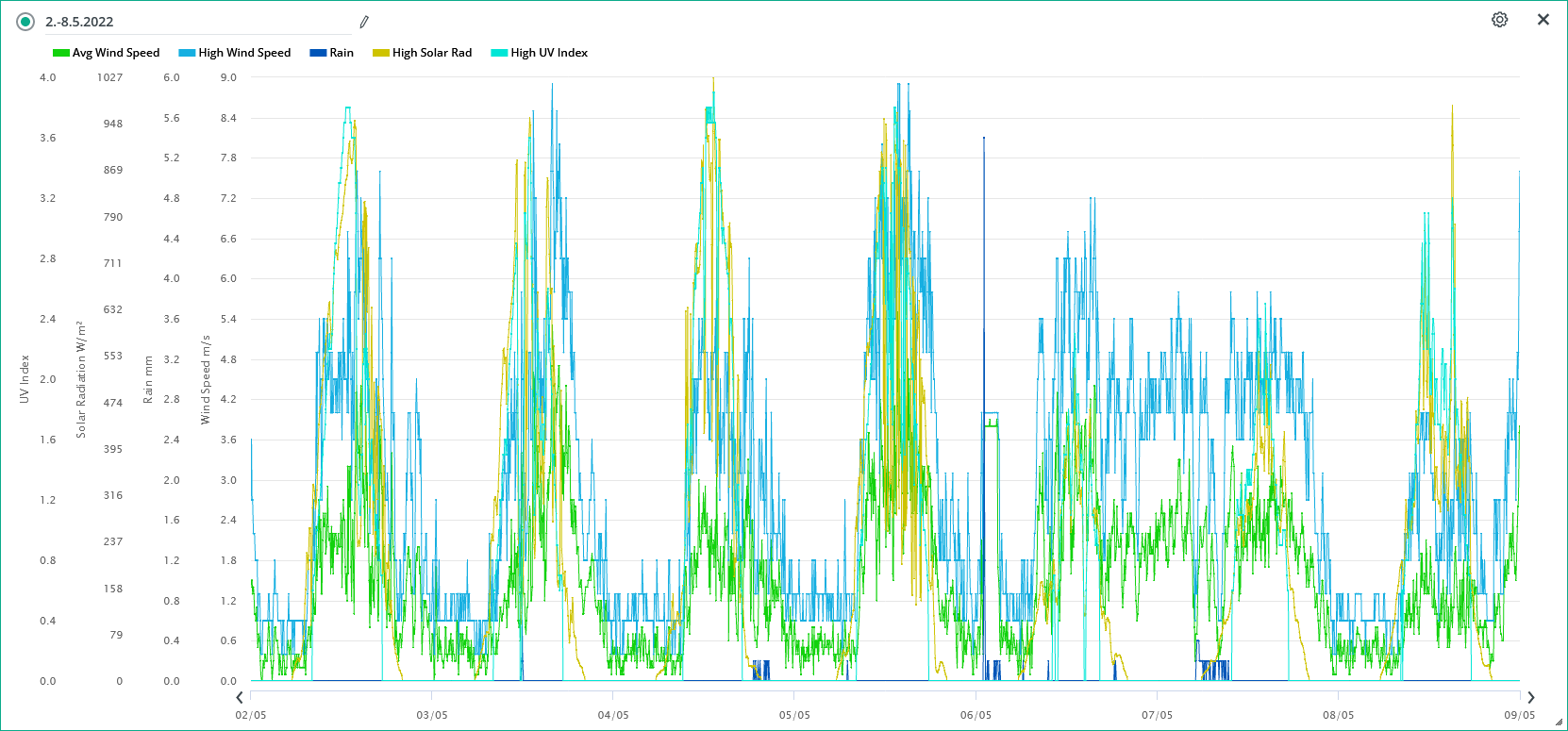
Task: Grab the resize handle in bottom-right corner
Action: 1559,723
